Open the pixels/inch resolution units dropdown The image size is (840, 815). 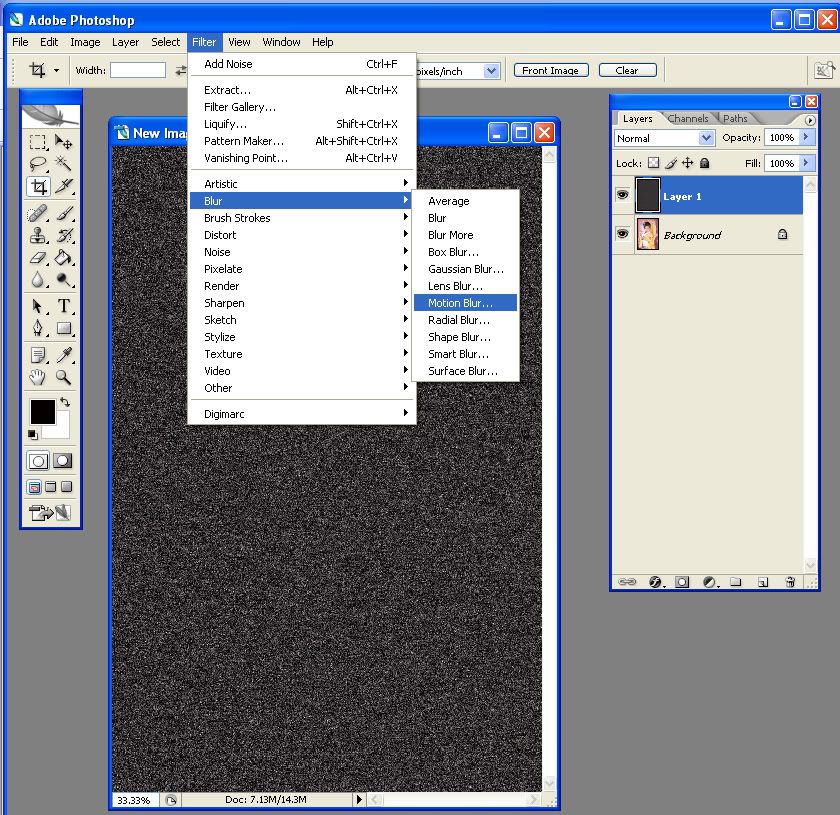pos(491,71)
